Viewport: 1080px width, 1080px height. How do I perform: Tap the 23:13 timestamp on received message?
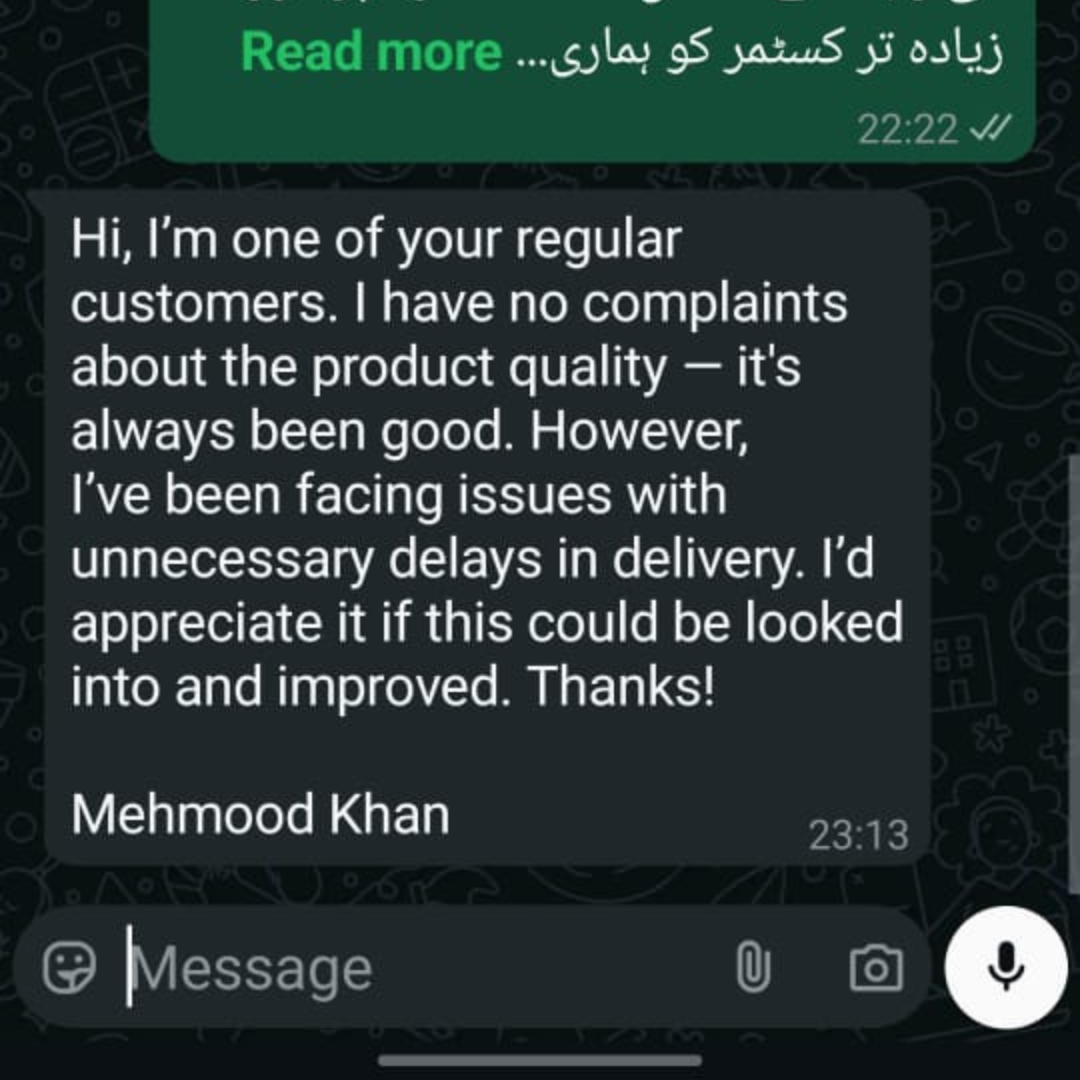(x=858, y=835)
